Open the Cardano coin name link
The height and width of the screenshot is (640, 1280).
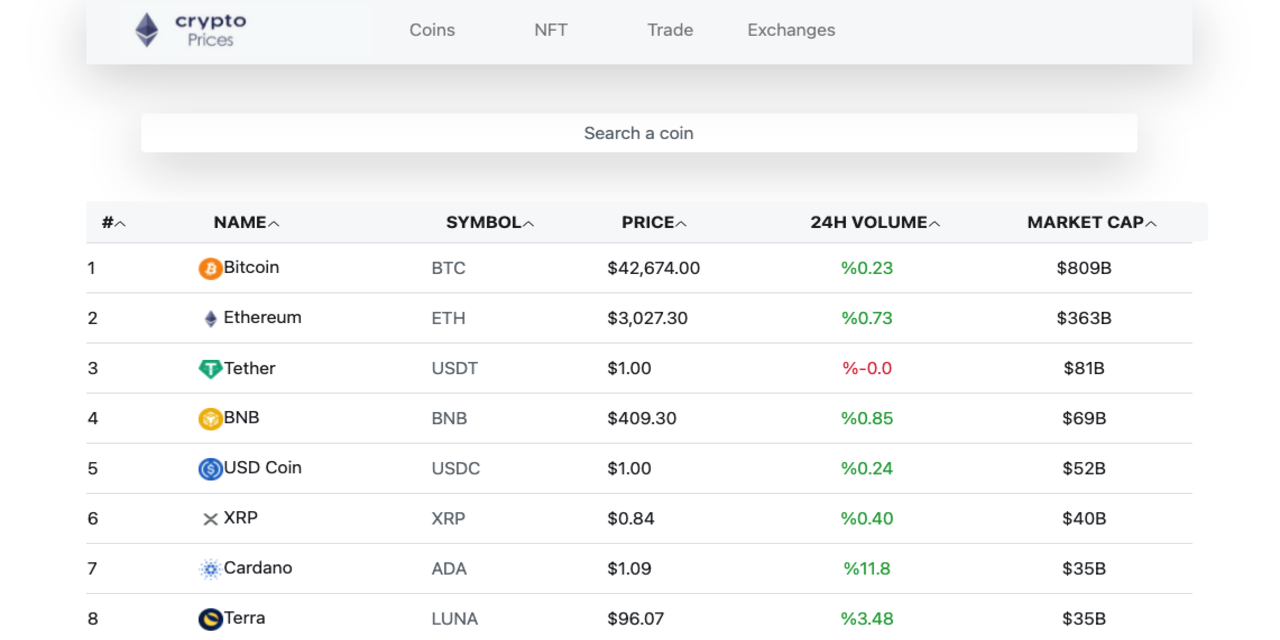[258, 567]
